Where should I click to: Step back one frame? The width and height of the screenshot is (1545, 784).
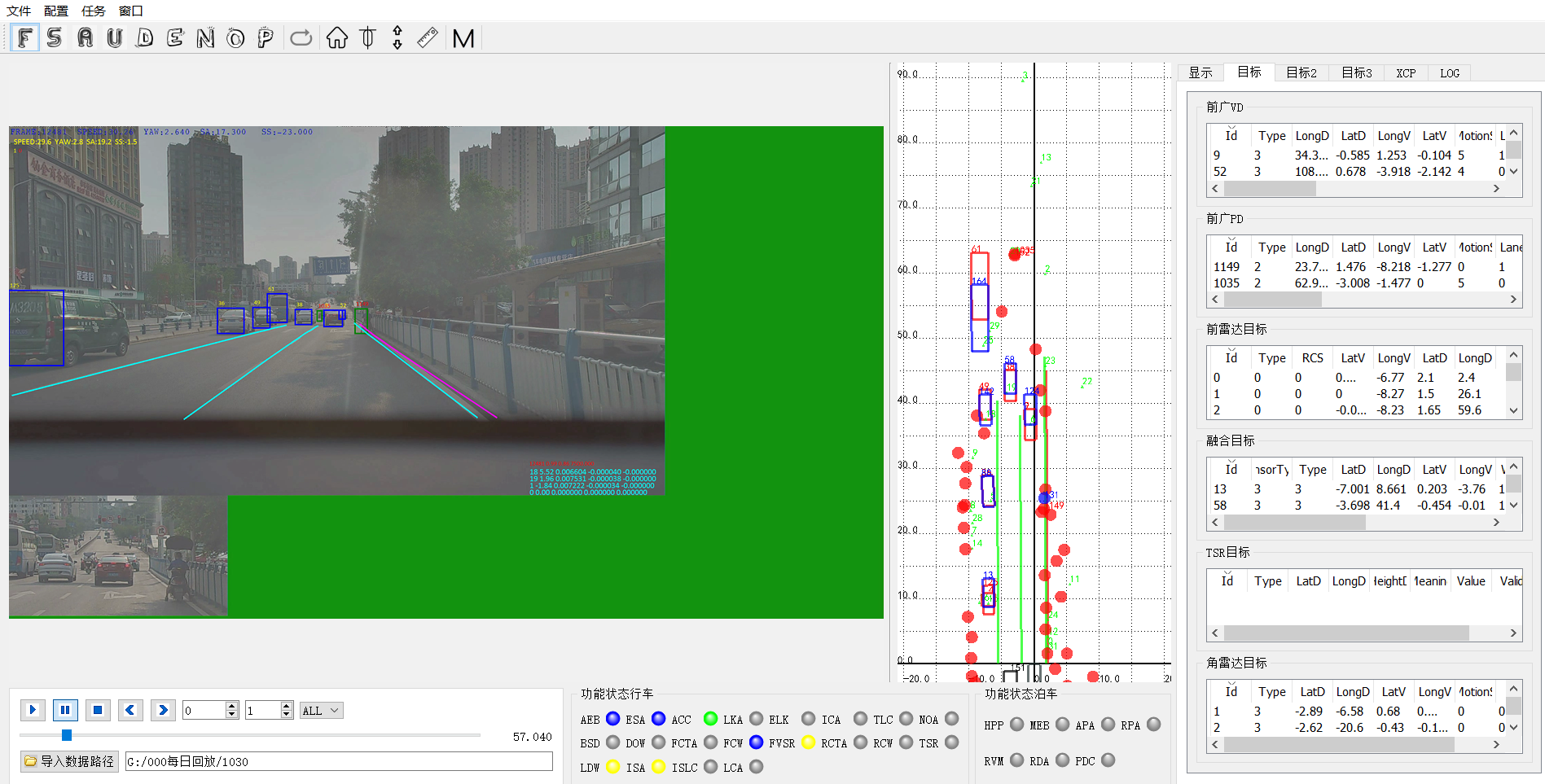coord(130,710)
